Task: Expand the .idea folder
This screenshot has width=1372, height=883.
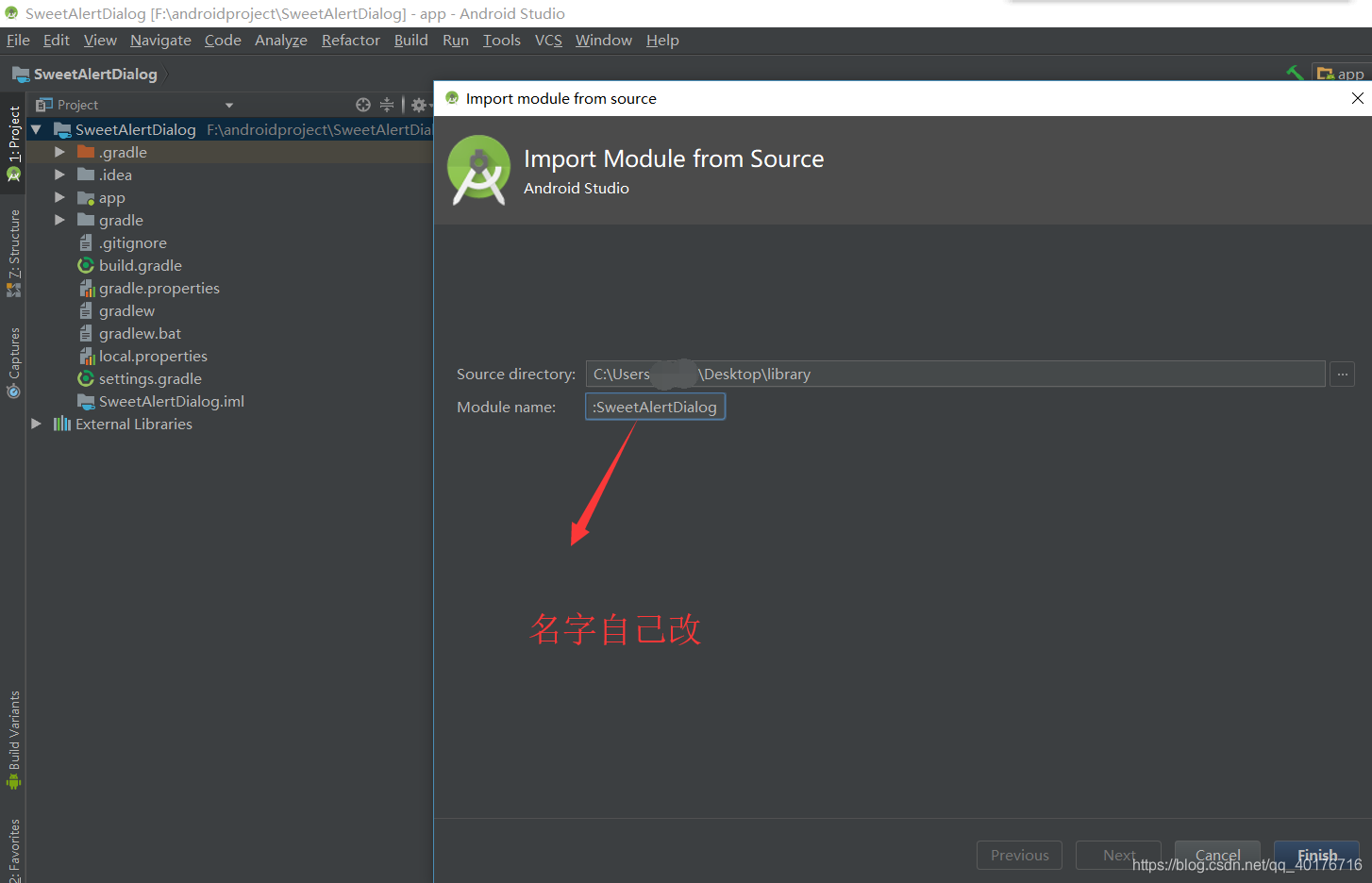Action: click(59, 175)
